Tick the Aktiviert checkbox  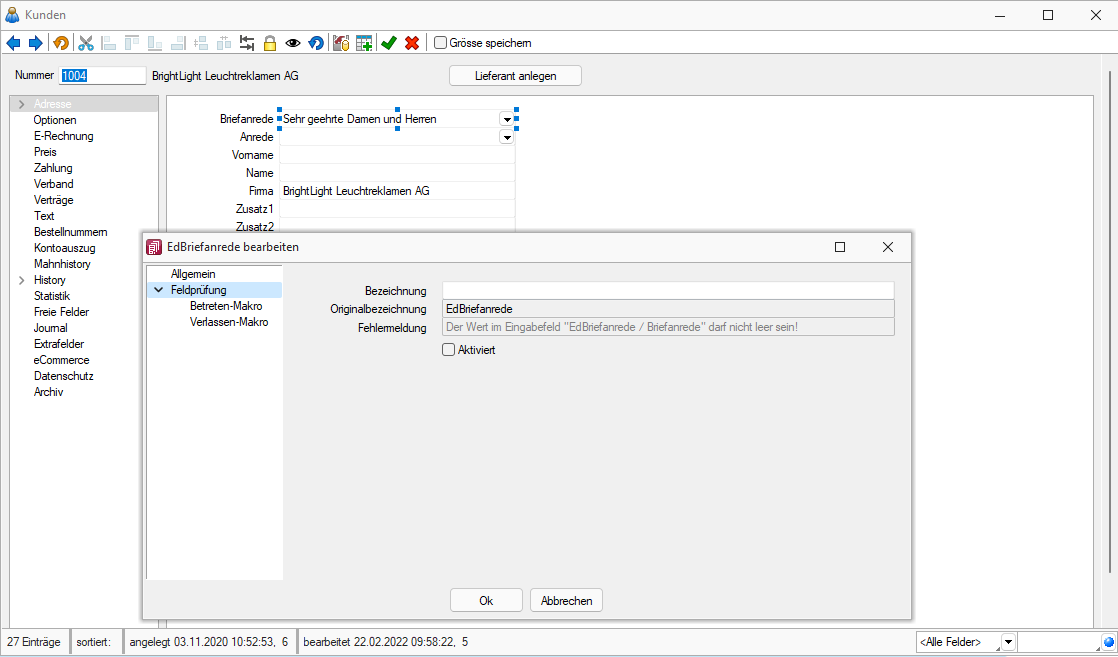pos(449,350)
